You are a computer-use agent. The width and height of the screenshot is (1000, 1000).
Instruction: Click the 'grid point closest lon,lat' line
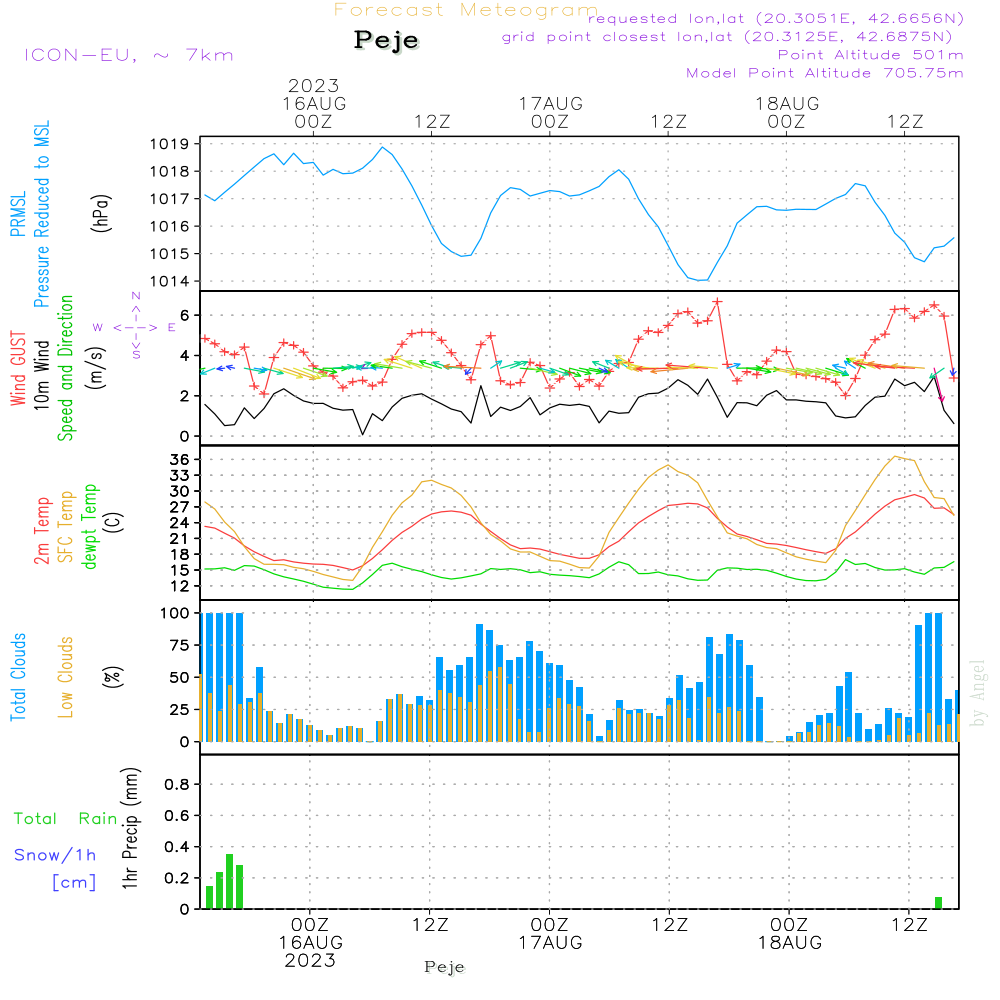click(727, 37)
